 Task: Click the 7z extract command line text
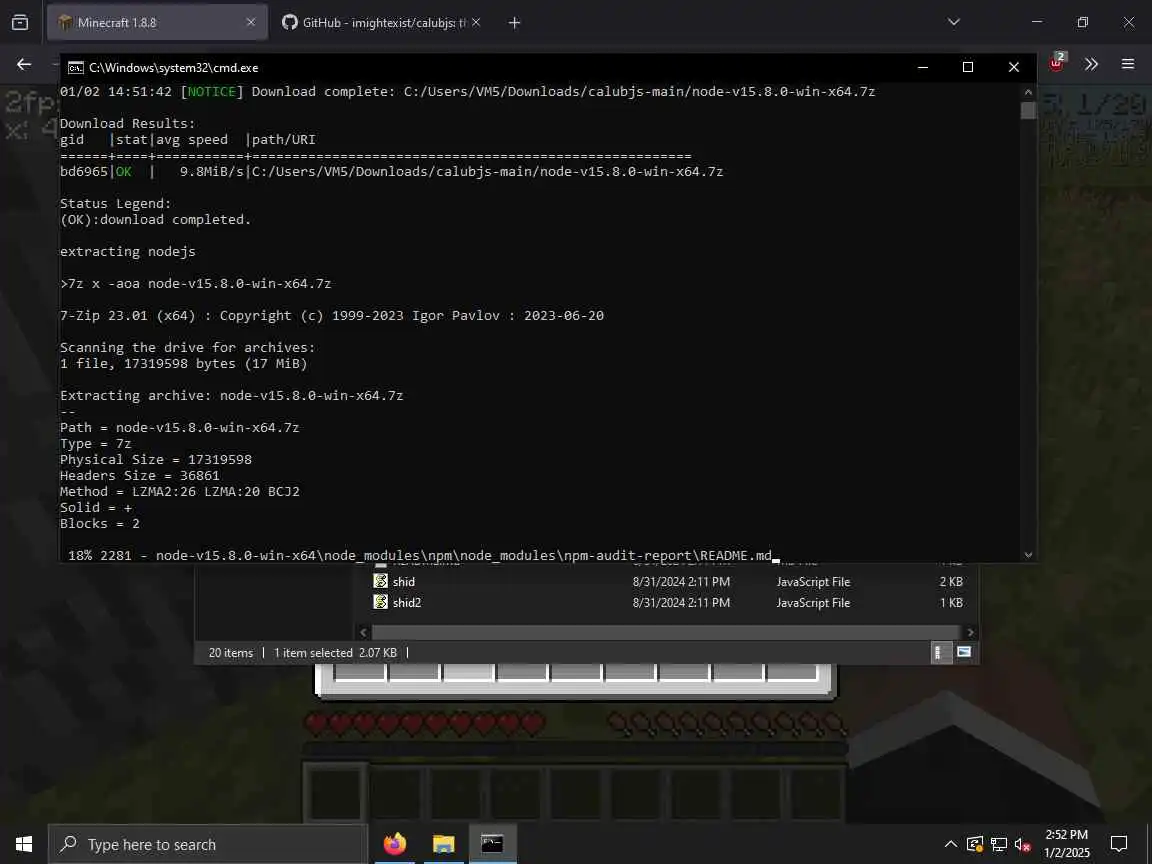click(195, 284)
